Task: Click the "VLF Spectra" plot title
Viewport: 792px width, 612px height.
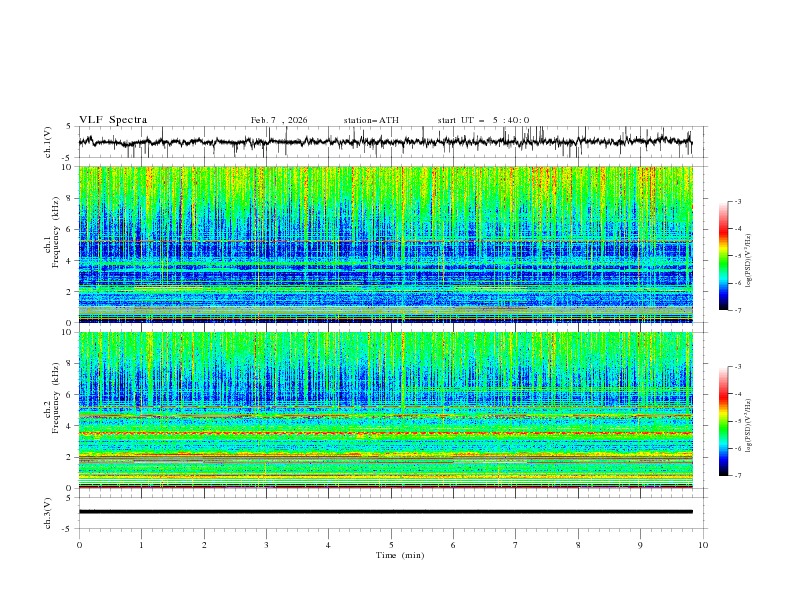Action: (113, 120)
